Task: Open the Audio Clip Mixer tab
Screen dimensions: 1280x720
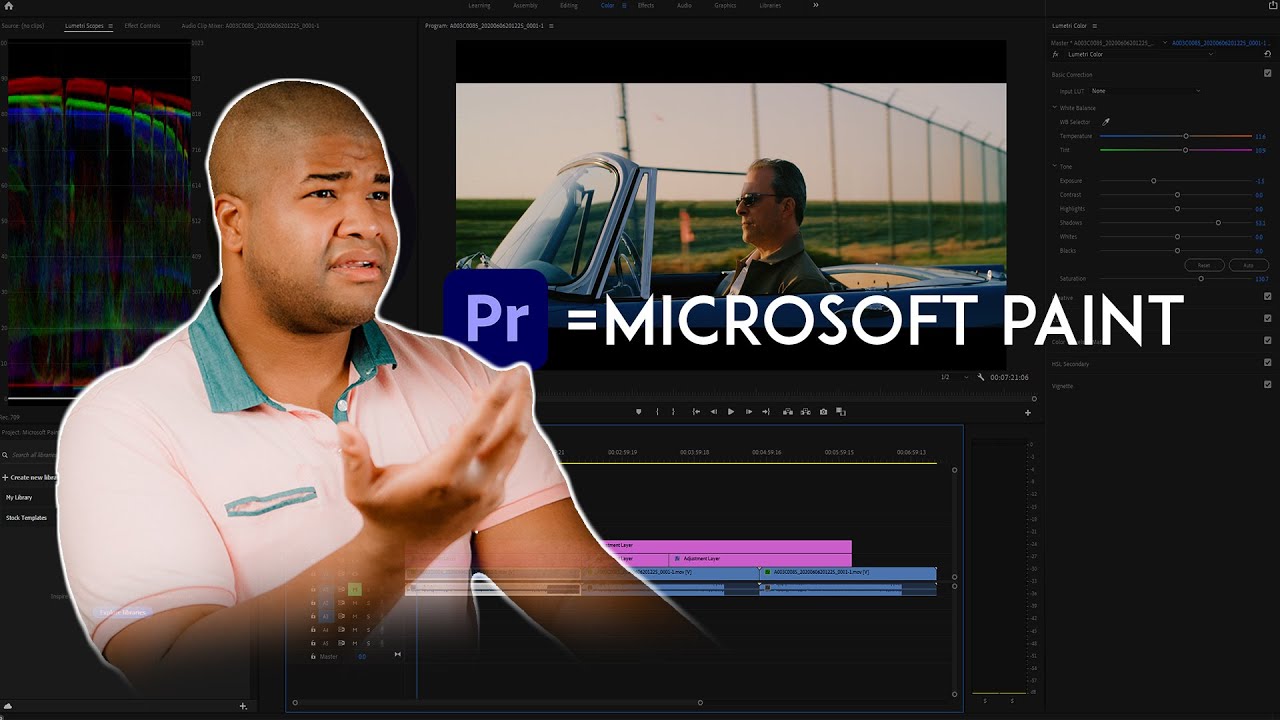Action: [250, 25]
